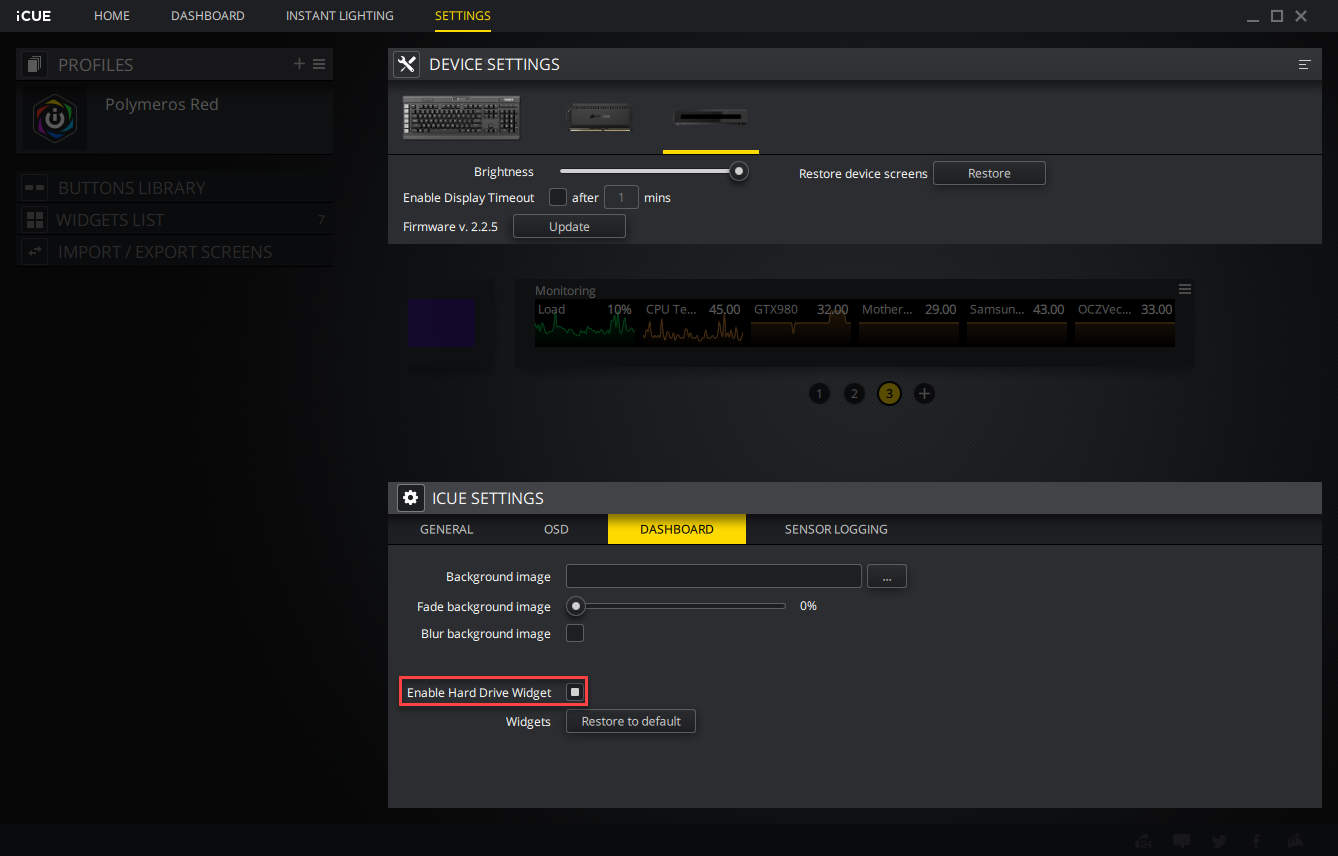
Task: Click the GTX980 32.00 sensor graph
Action: (801, 324)
